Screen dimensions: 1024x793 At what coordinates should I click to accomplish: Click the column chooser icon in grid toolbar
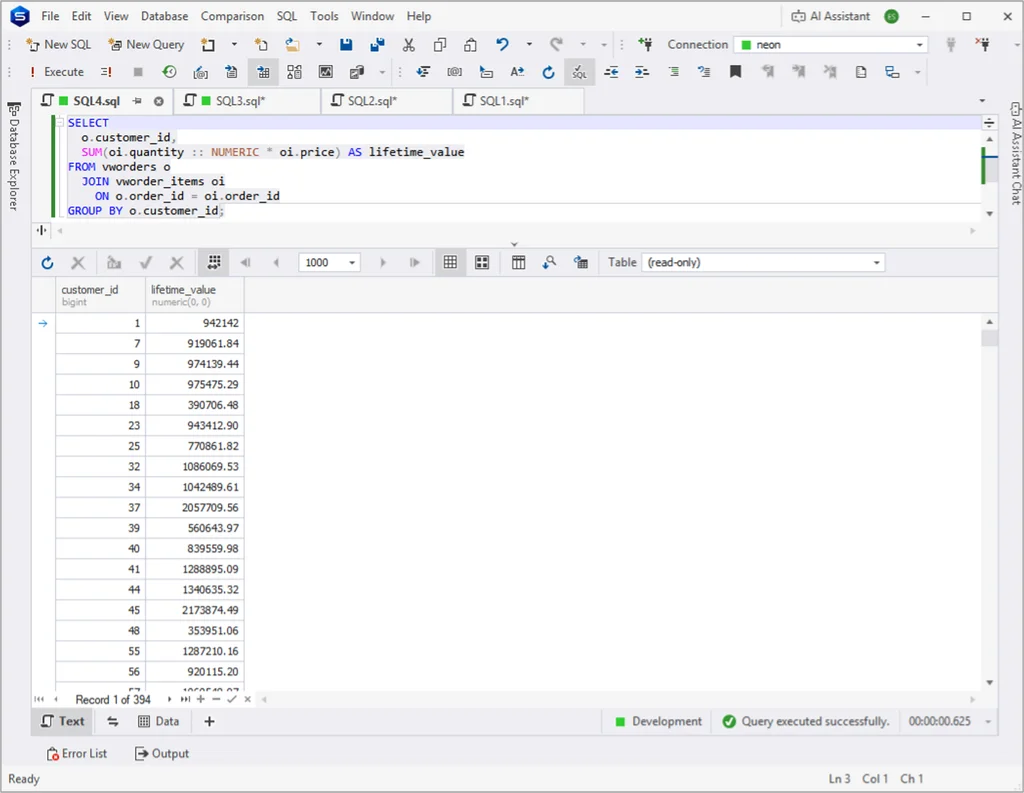[x=519, y=263]
